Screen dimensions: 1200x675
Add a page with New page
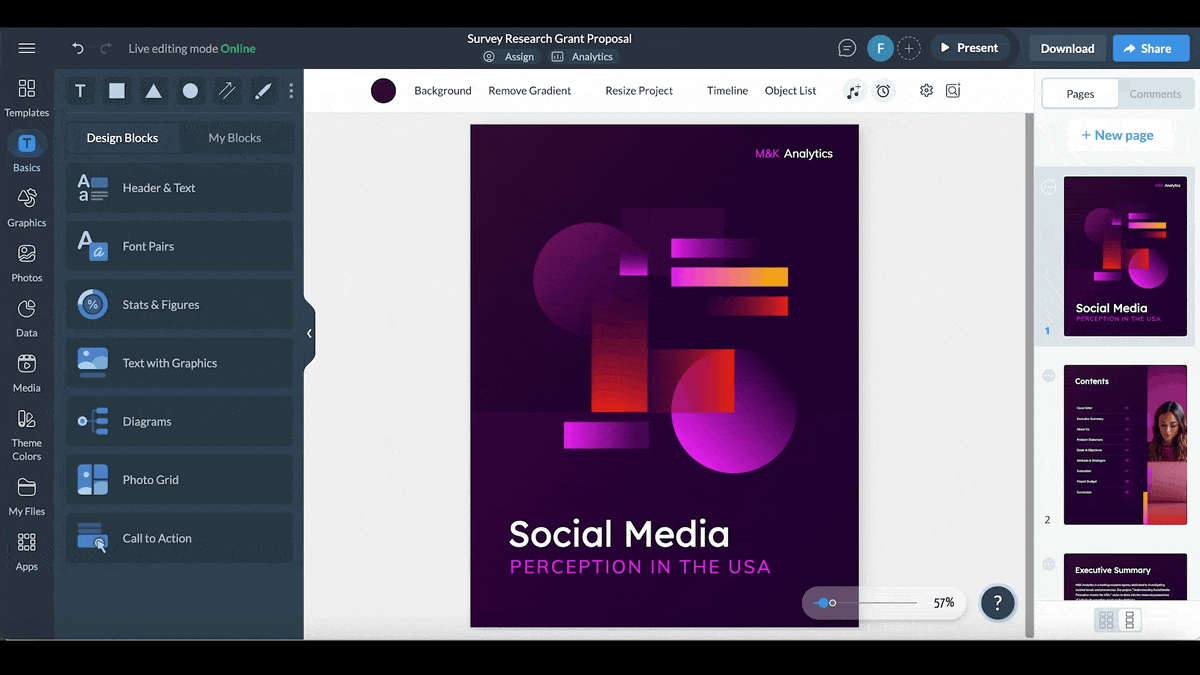tap(1117, 135)
